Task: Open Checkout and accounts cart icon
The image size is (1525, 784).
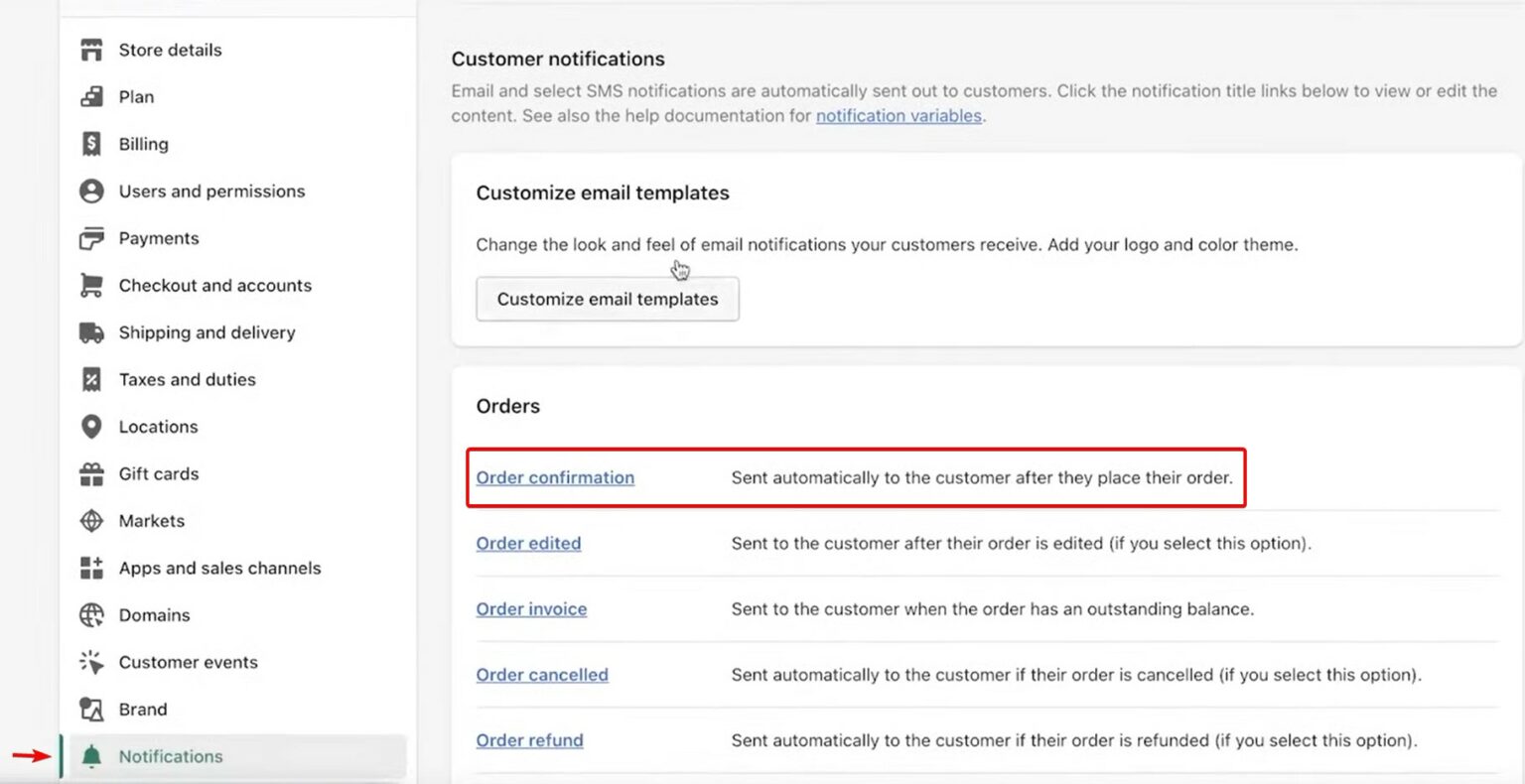Action: click(x=90, y=285)
